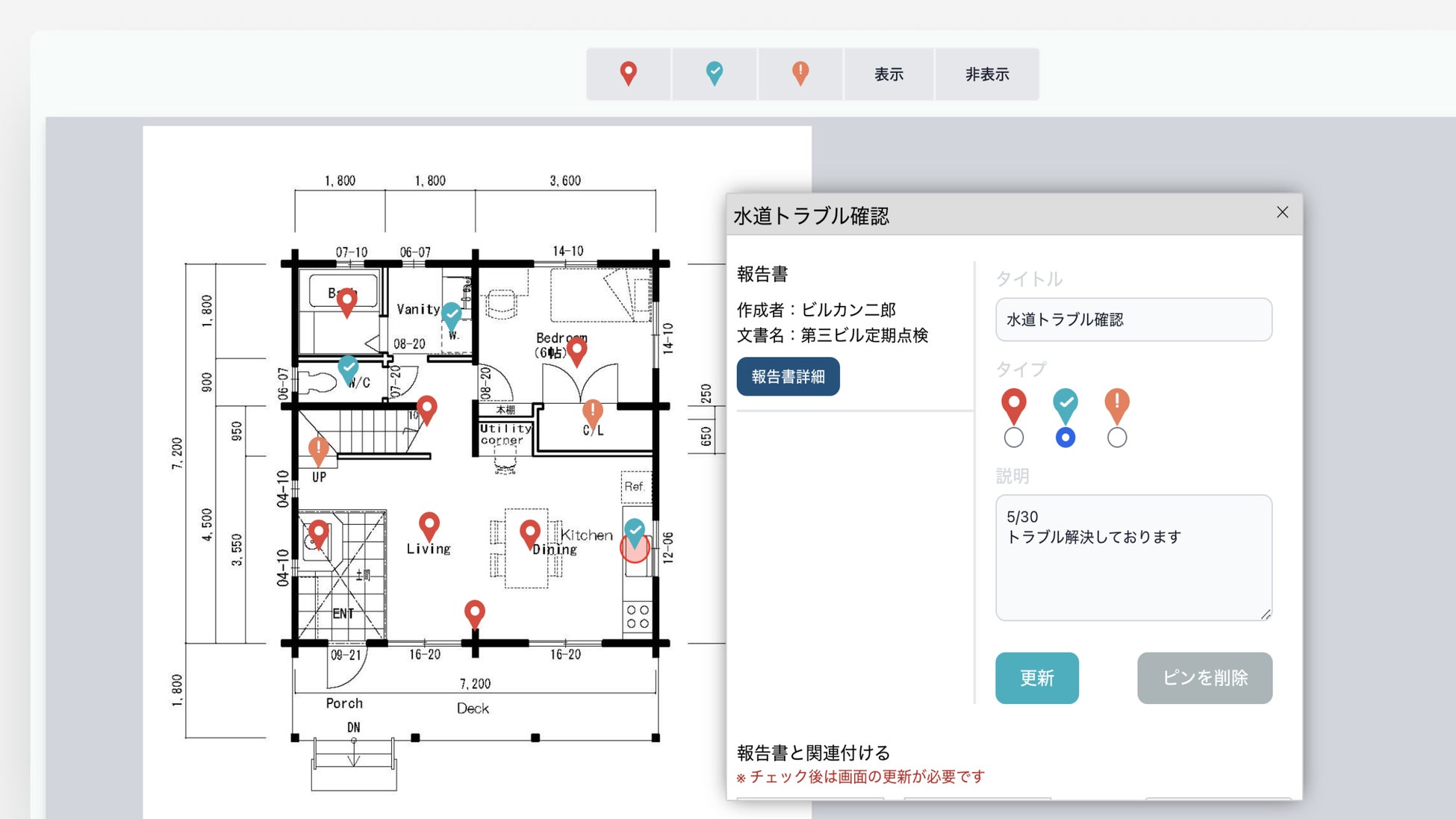Click the red pin filter in toolbar
The width and height of the screenshot is (1456, 819).
click(629, 74)
